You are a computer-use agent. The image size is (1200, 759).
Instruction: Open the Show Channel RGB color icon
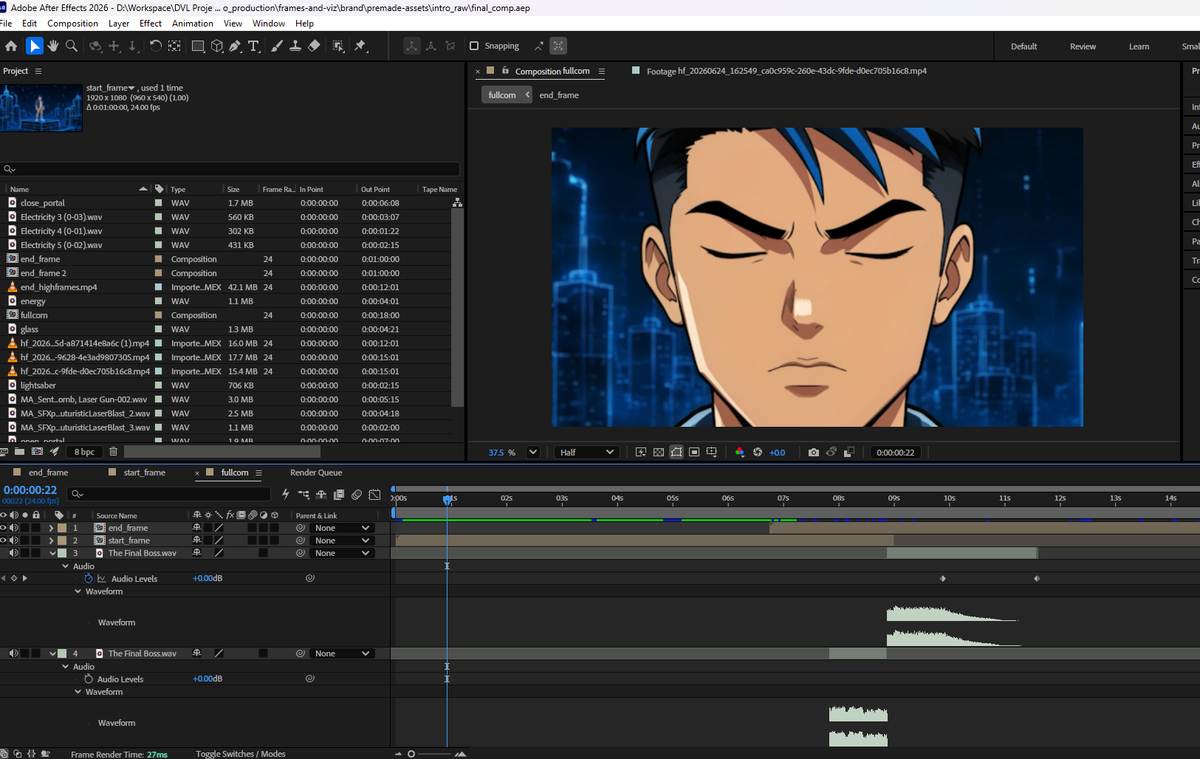point(740,452)
